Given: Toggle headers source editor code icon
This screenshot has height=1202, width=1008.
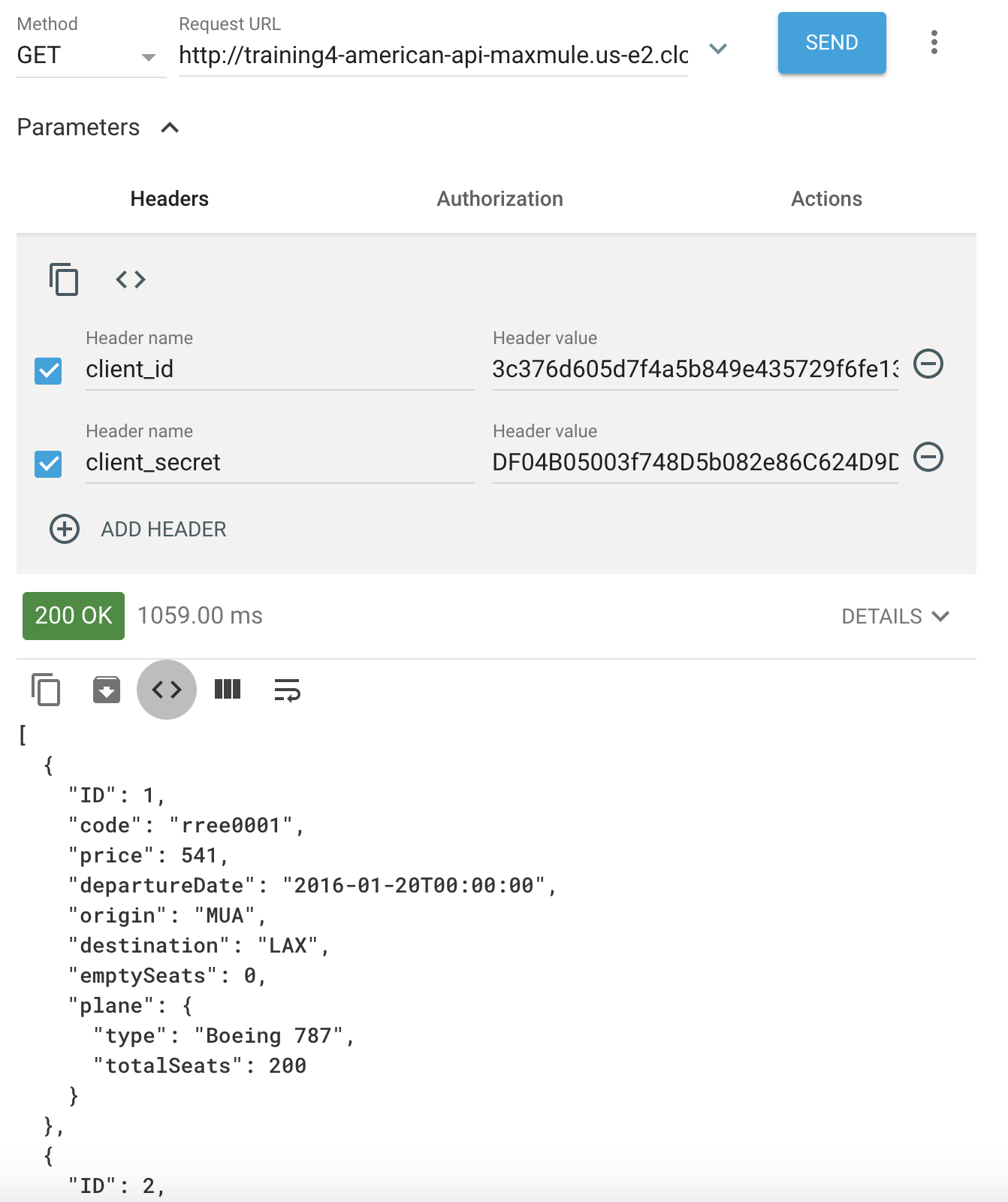Looking at the screenshot, I should click(x=131, y=279).
